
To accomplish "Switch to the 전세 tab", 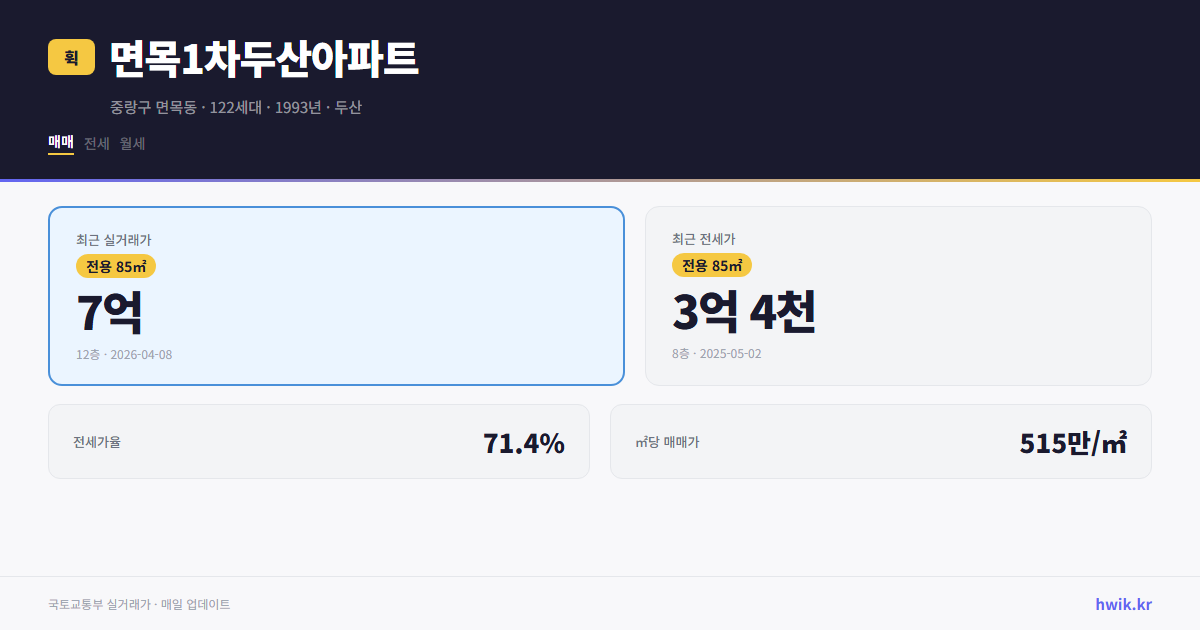I will point(95,143).
